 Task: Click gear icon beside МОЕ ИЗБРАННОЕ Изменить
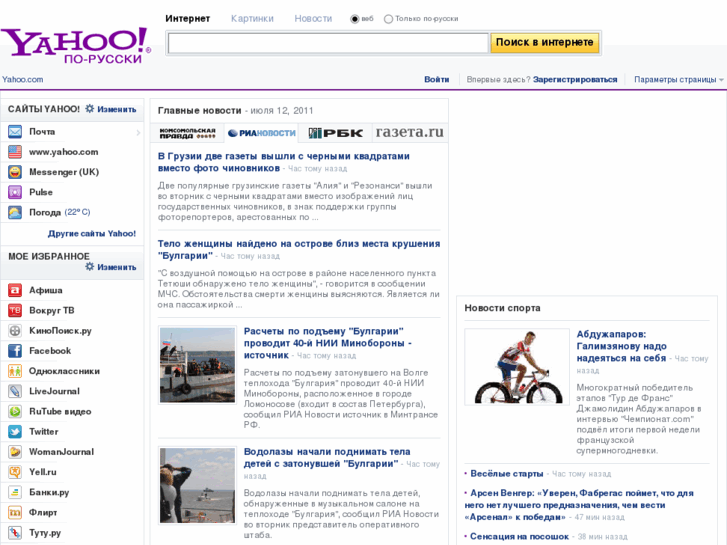tap(89, 266)
